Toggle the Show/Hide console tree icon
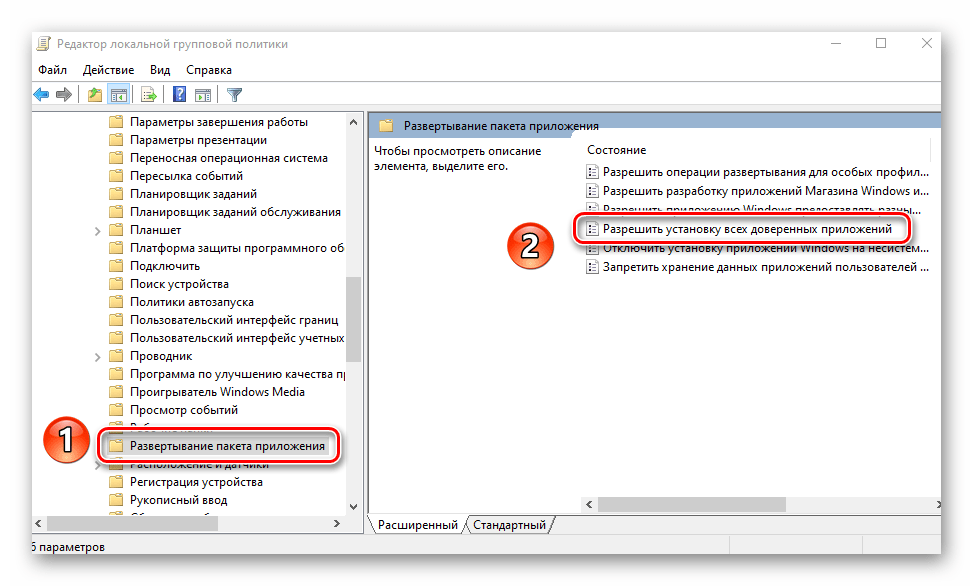973x586 pixels. coord(118,95)
